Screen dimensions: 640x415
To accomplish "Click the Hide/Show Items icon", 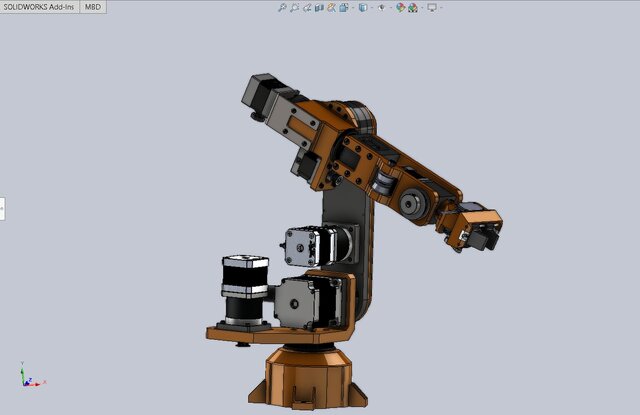I will pyautogui.click(x=382, y=7).
